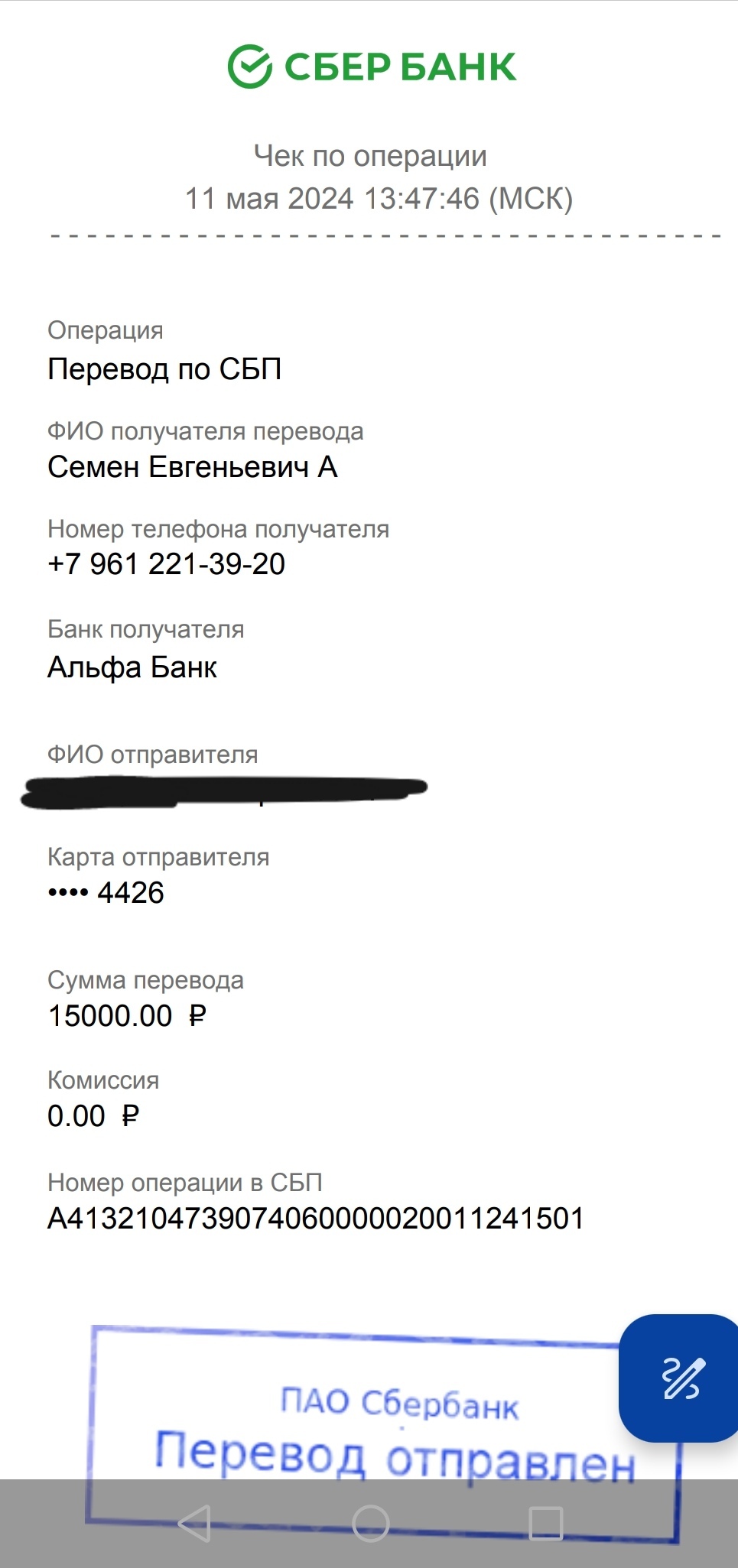The height and width of the screenshot is (1568, 738).
Task: Select the SBP operation number value
Action: pos(316,1219)
